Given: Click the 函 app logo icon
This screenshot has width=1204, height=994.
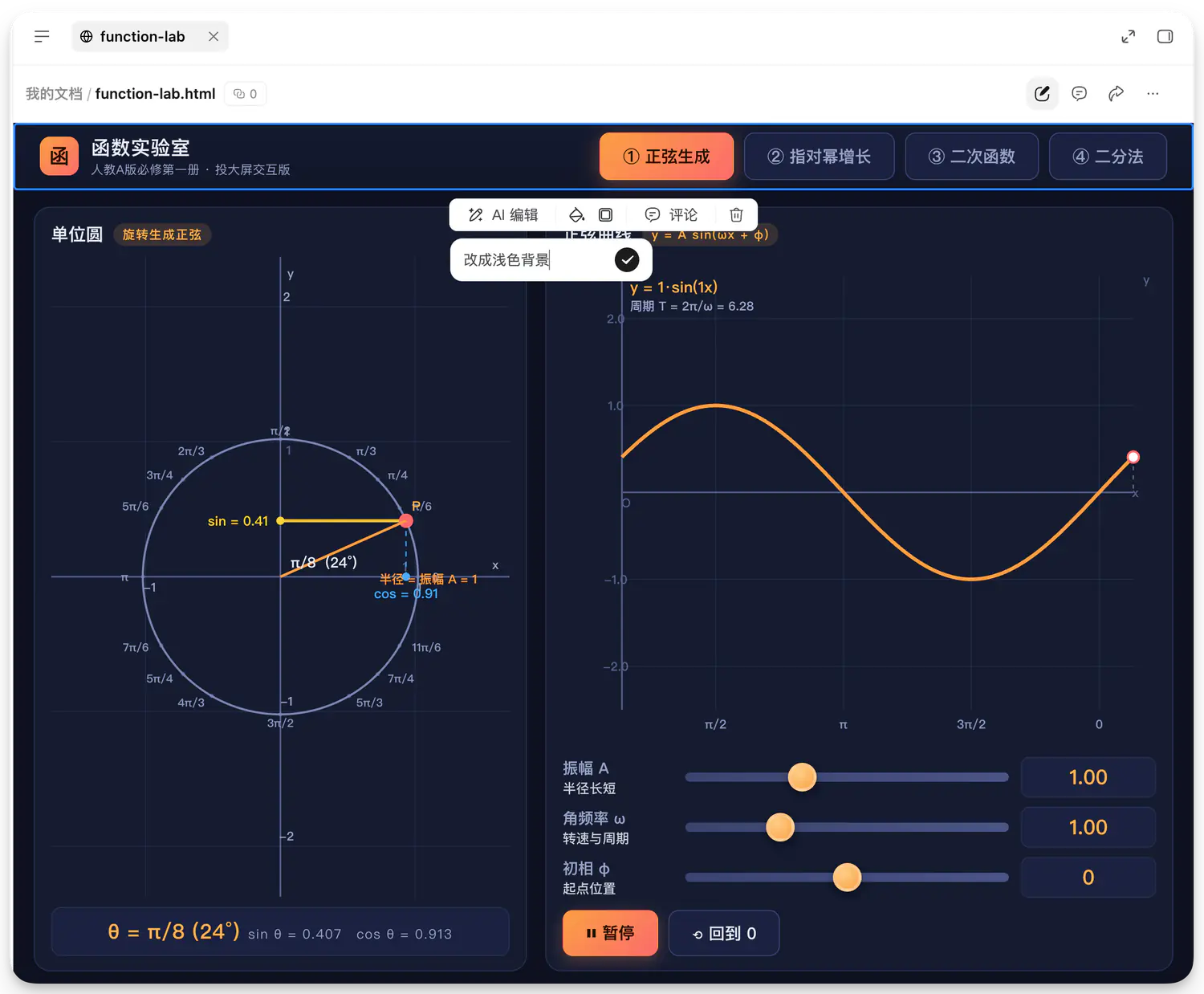Looking at the screenshot, I should [x=59, y=156].
